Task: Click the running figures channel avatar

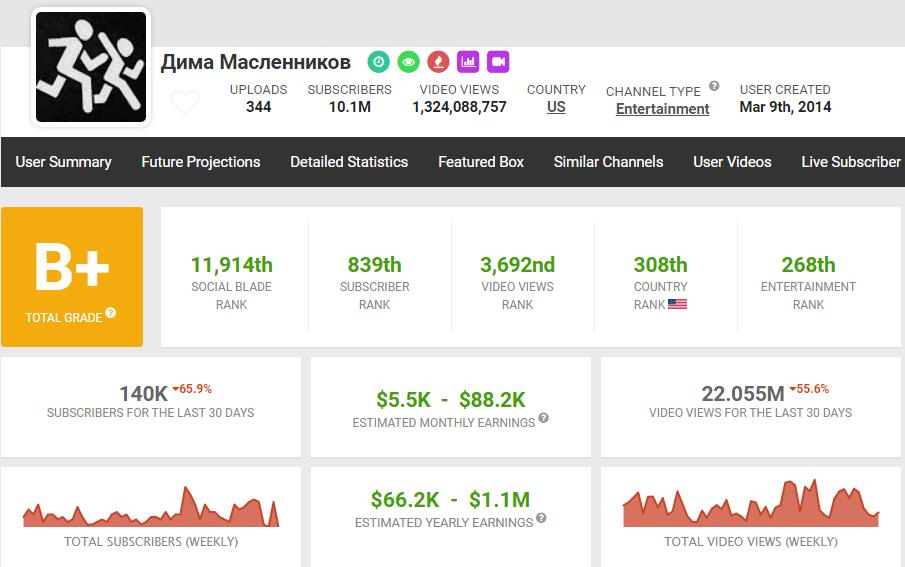Action: [91, 67]
